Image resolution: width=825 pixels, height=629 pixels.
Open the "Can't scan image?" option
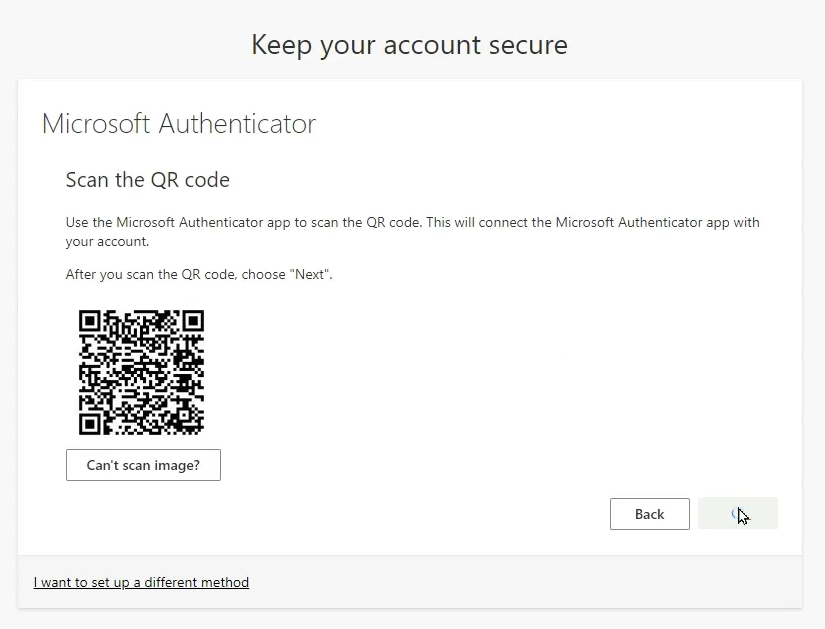[x=143, y=465]
